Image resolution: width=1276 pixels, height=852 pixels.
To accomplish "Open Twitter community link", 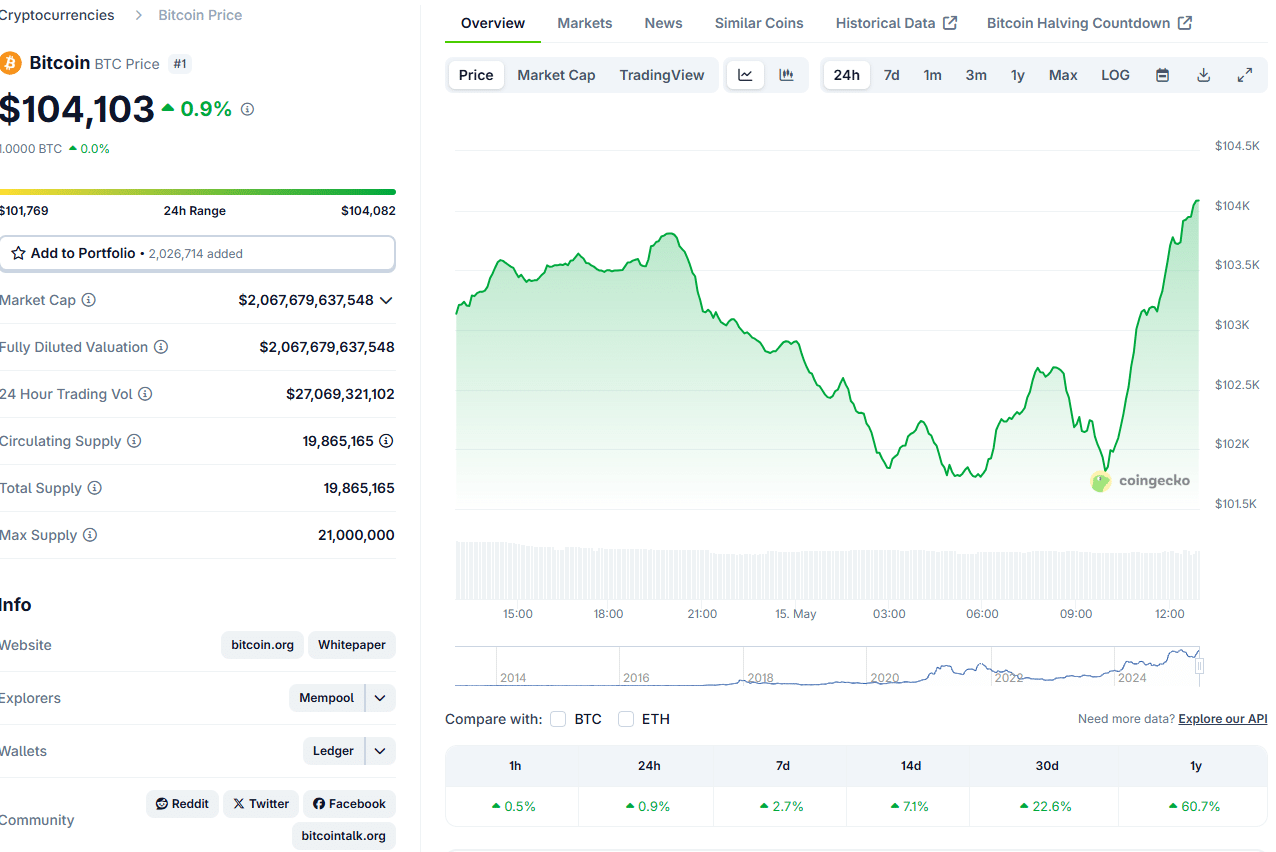I will click(261, 804).
